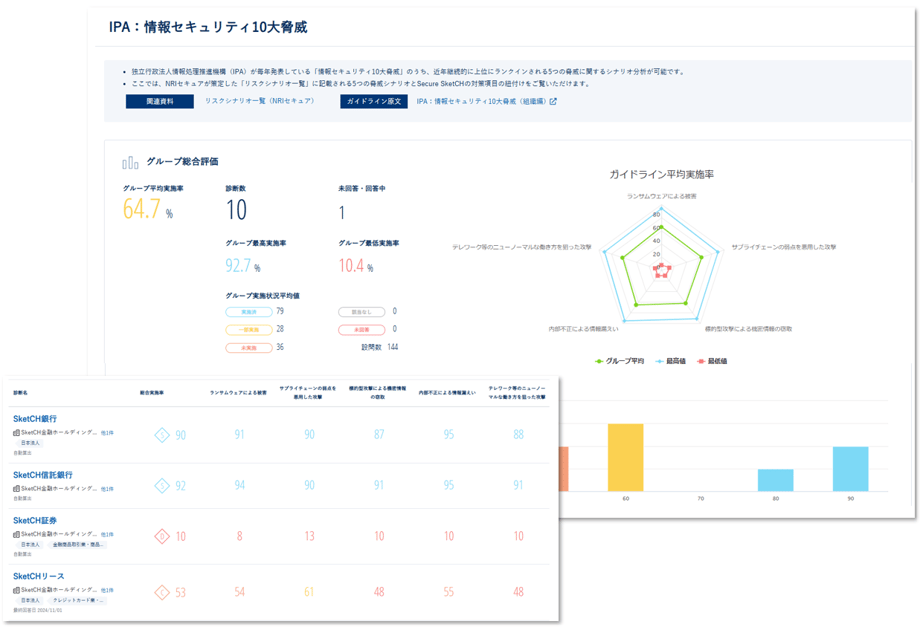Click the building icon under SketCH証券

pyautogui.click(x=17, y=535)
